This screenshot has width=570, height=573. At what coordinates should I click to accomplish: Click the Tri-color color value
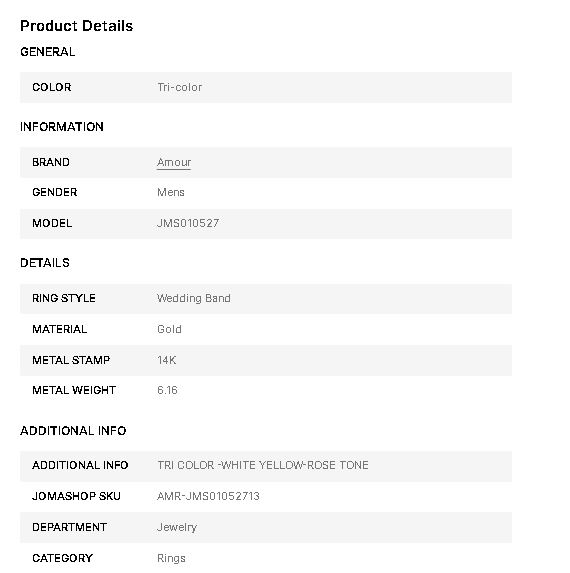[179, 87]
